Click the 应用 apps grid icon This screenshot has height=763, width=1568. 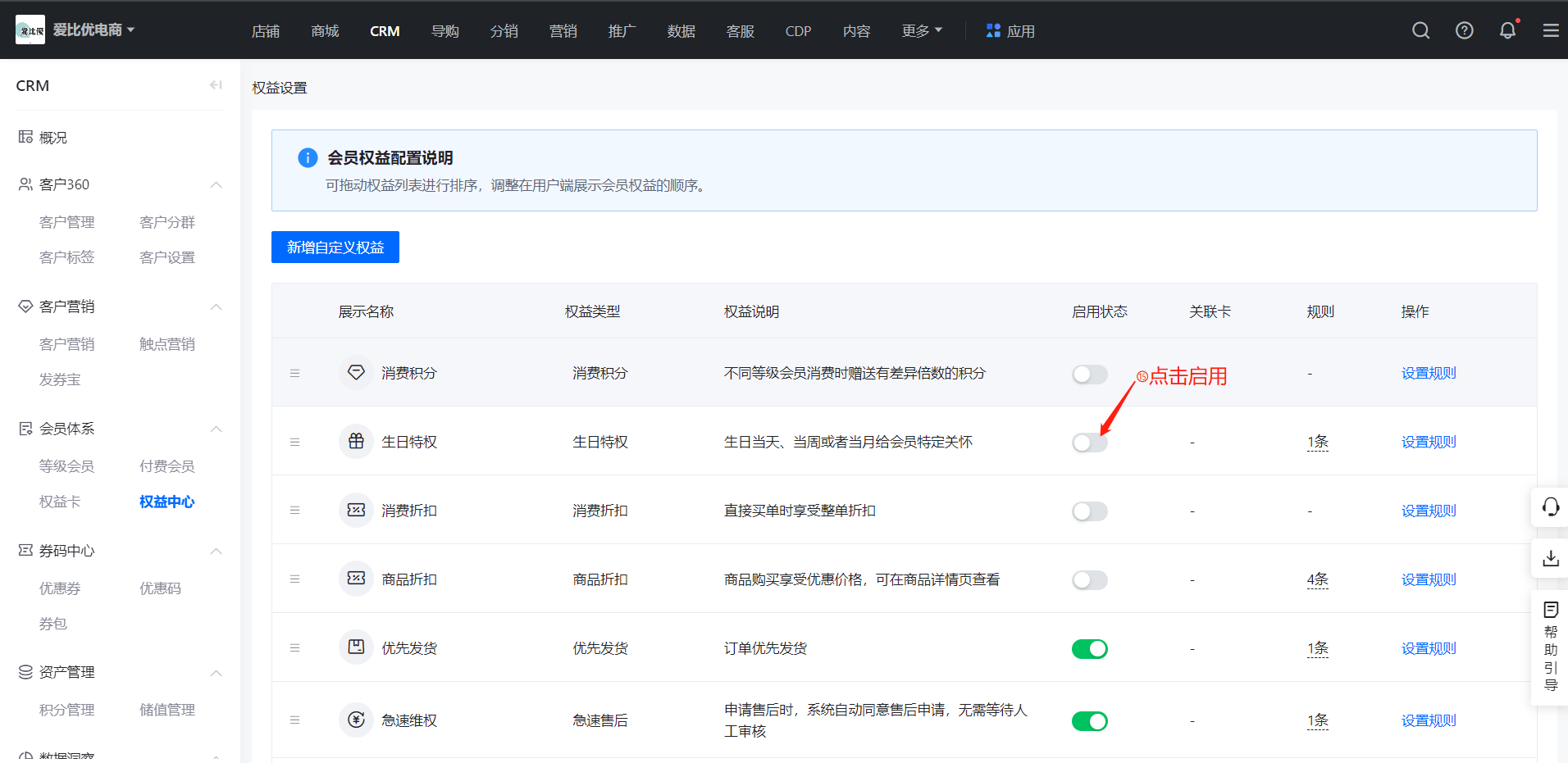(993, 30)
